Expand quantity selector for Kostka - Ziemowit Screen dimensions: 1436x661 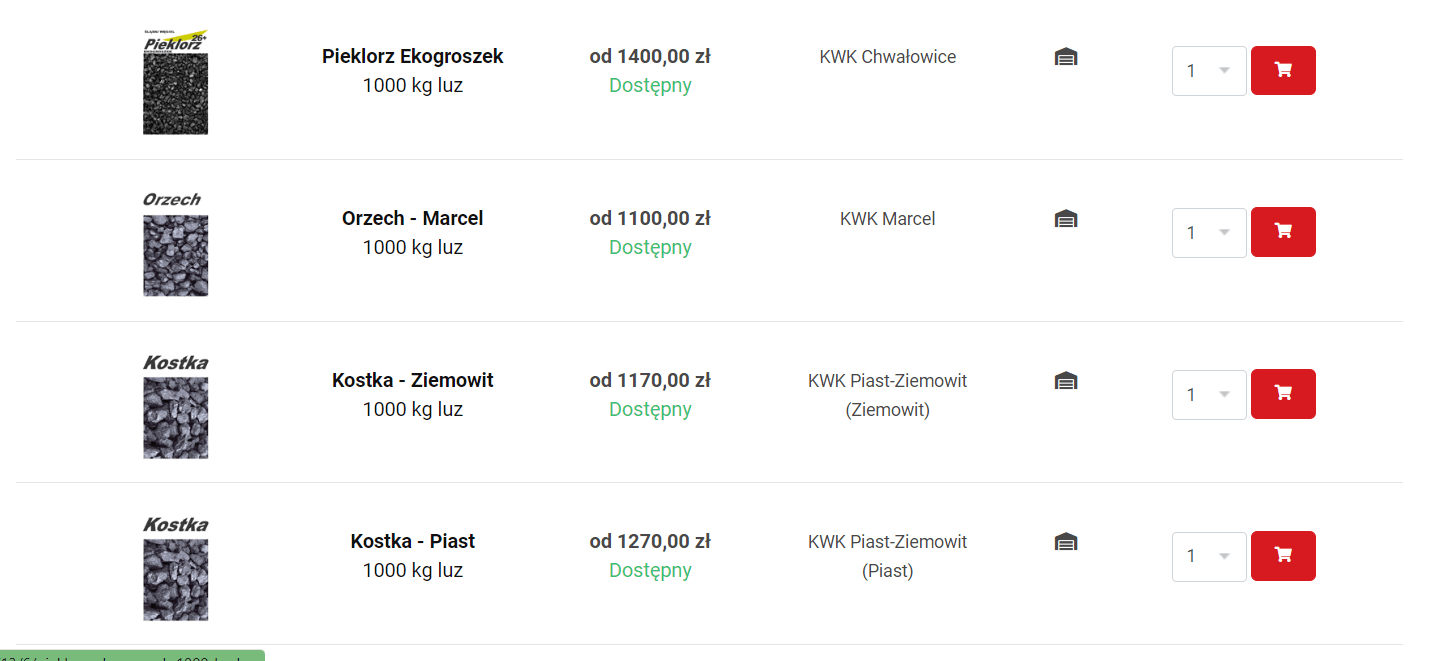coord(1209,395)
